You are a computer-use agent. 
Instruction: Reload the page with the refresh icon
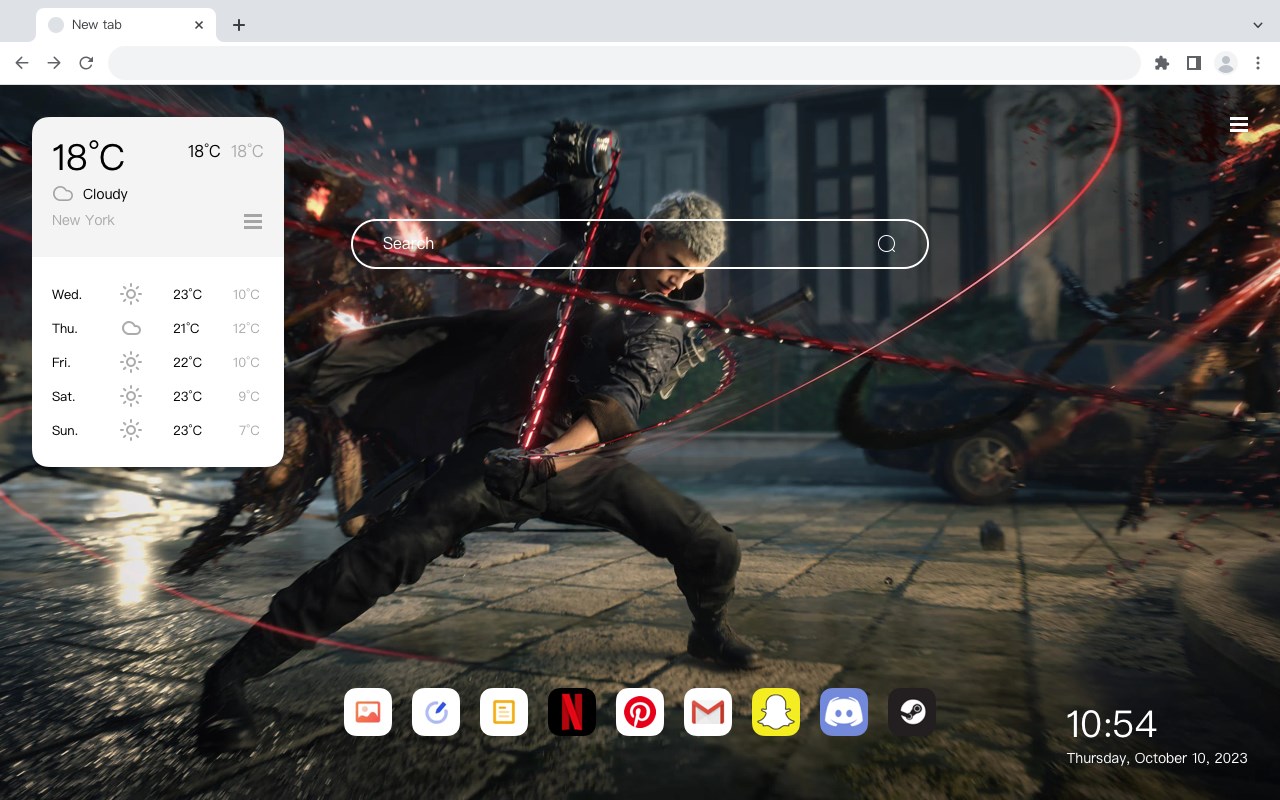tap(86, 63)
